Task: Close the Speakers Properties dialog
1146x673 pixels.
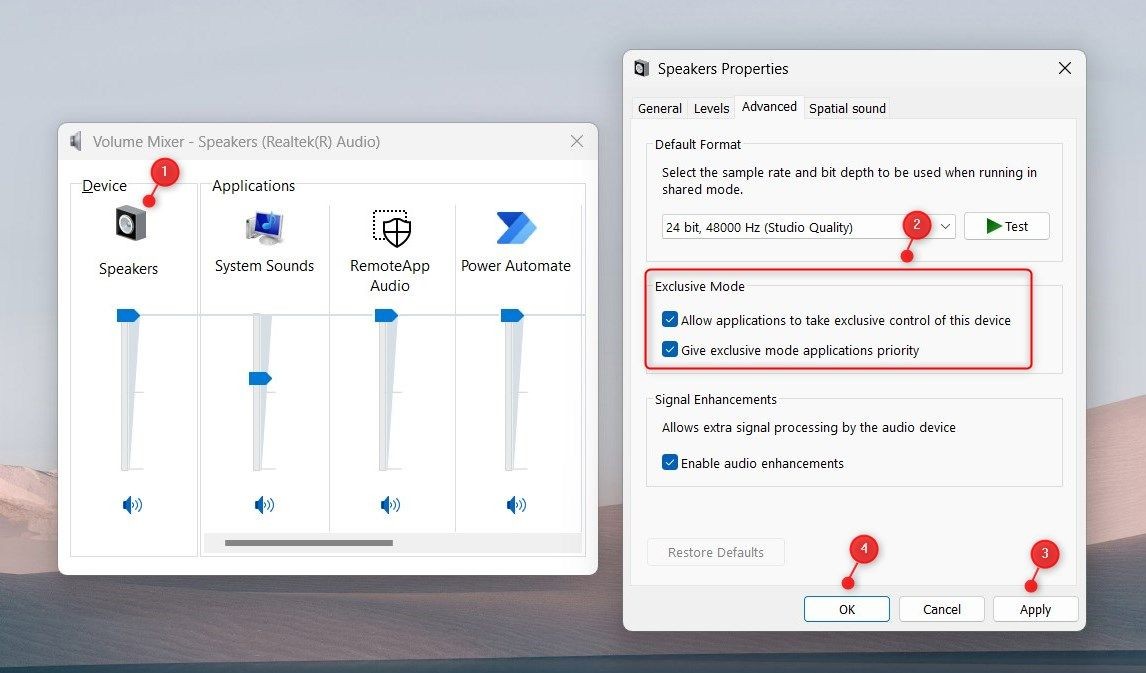Action: pos(1065,68)
